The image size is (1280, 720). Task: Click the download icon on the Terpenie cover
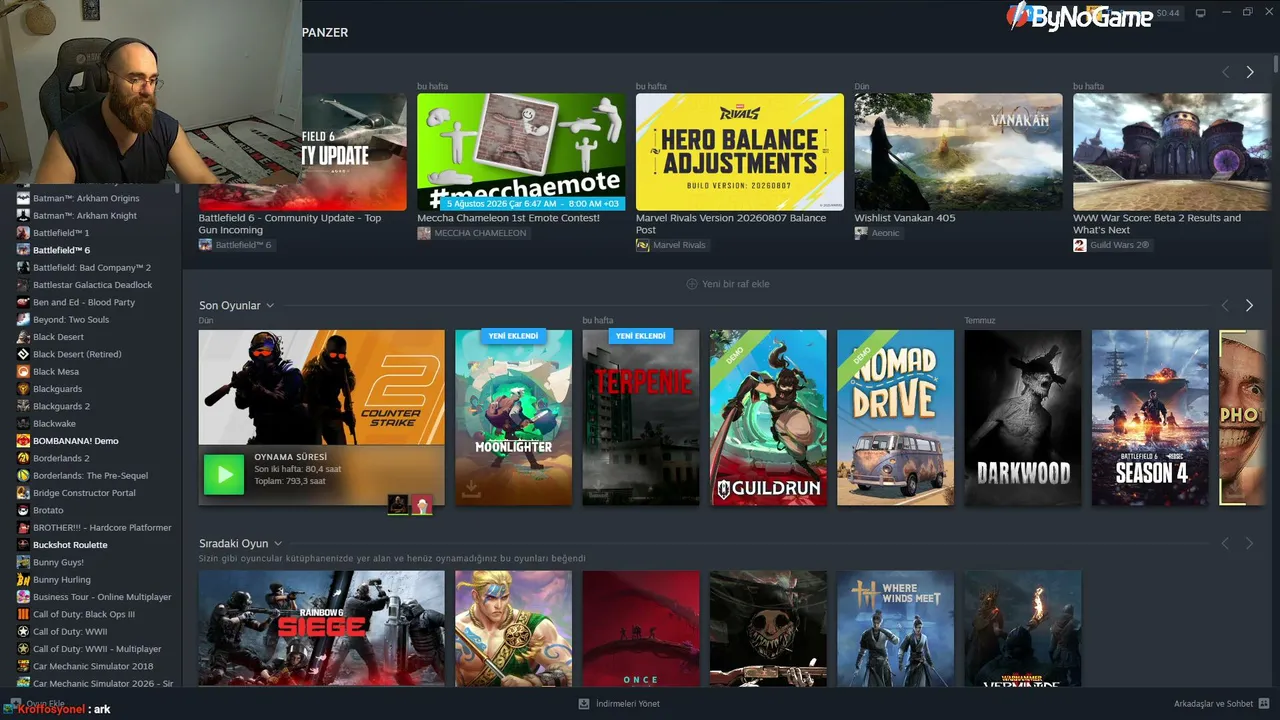point(599,488)
